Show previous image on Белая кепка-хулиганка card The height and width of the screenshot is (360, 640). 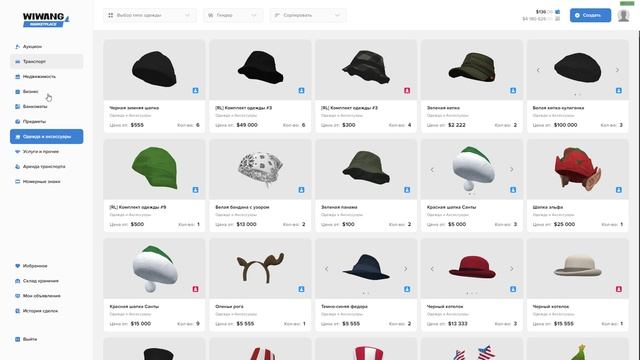coord(538,70)
